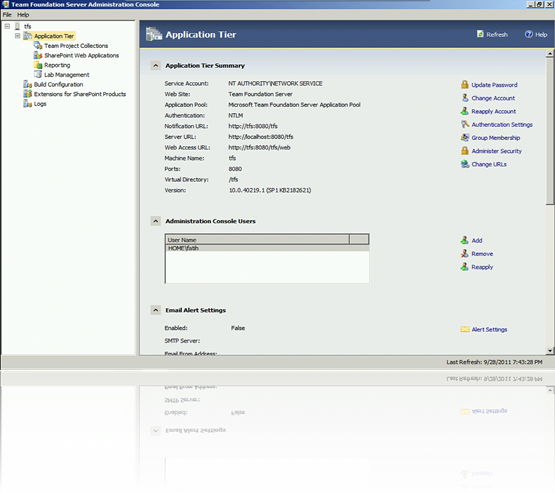Click the Change Account link
Viewport: 555px width, 493px height.
tap(493, 98)
